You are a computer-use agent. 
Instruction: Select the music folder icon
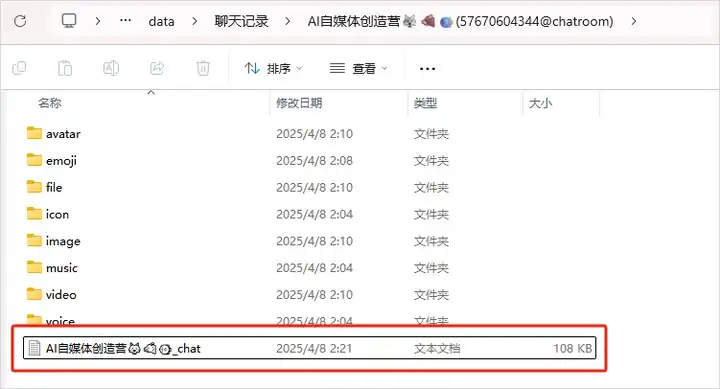coord(34,267)
